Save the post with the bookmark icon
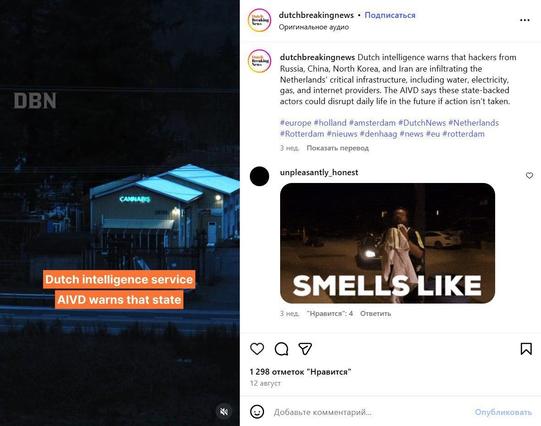 526,349
